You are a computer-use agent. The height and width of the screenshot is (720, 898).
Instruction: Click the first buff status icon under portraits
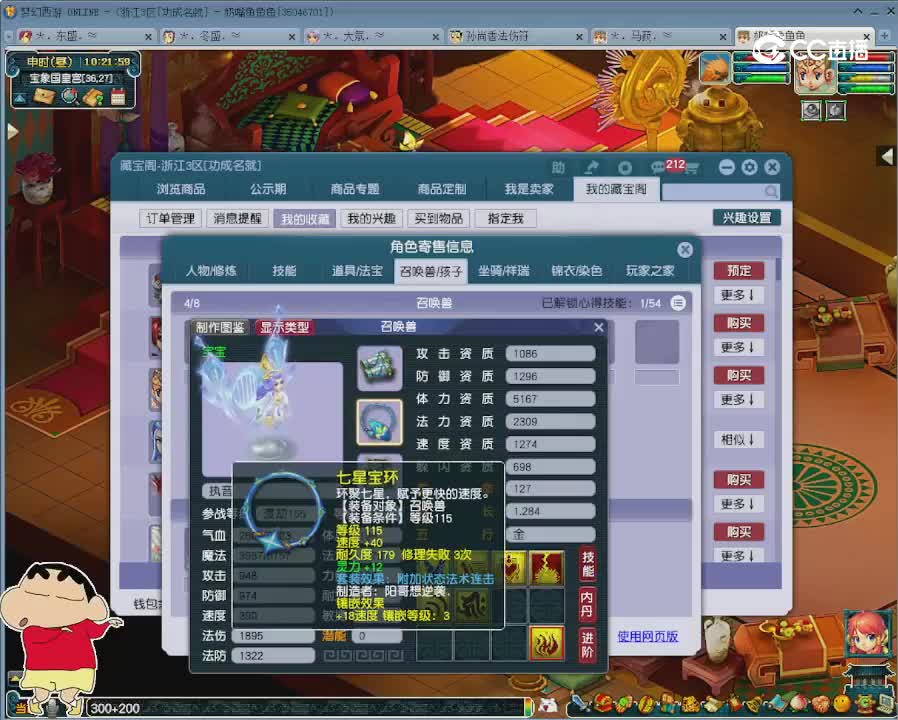click(x=810, y=110)
